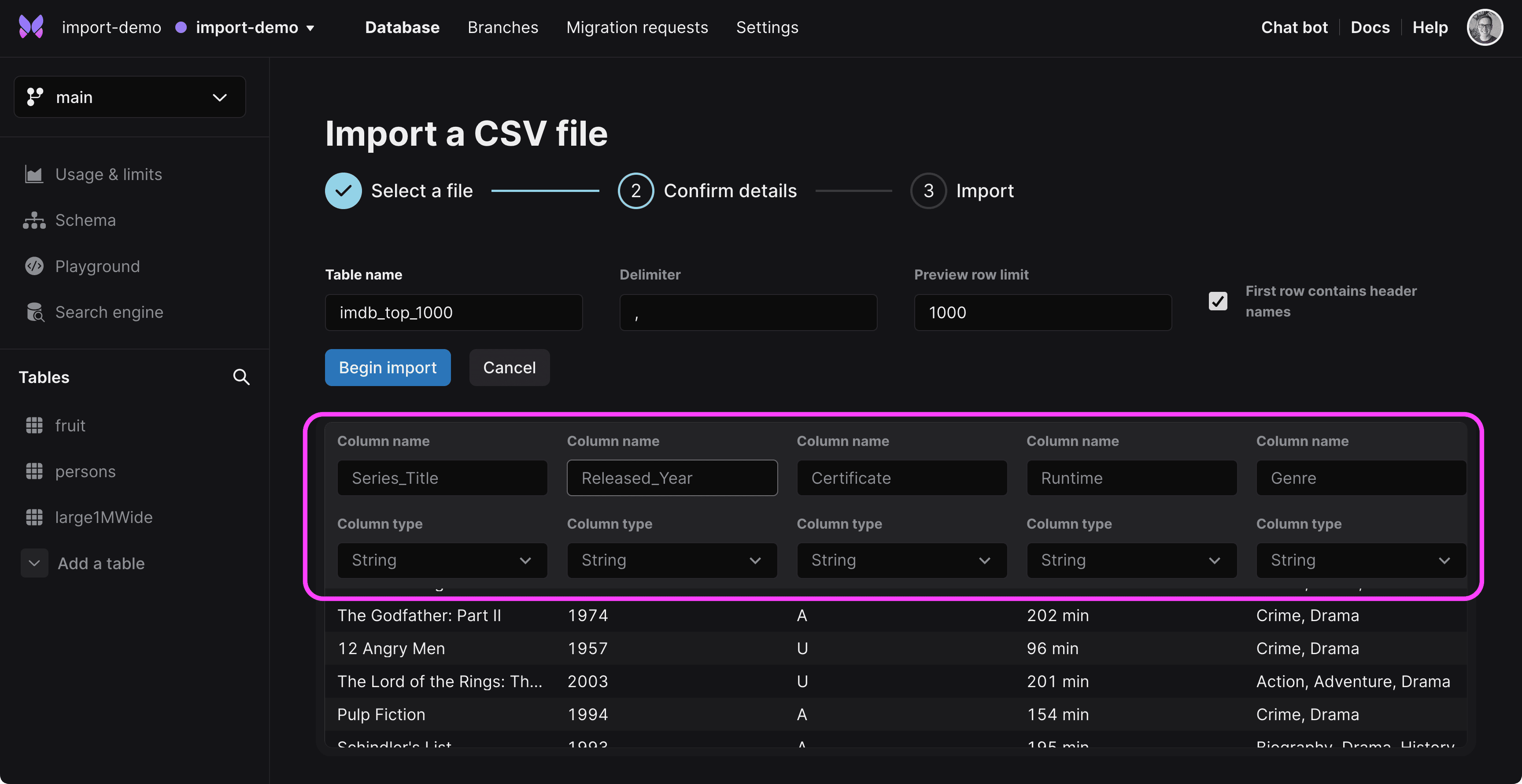Switch to Branches tab
1522x784 pixels.
tap(502, 27)
